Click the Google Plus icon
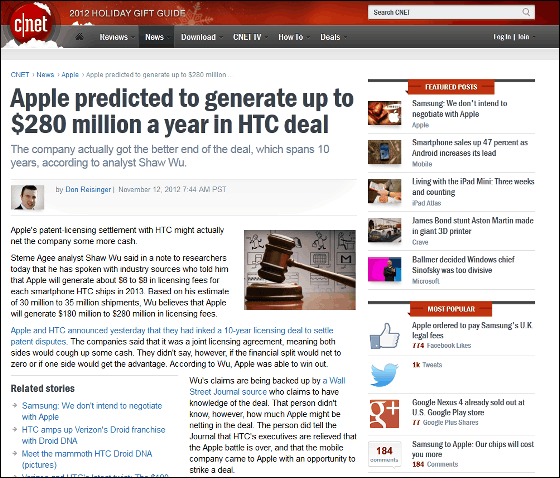 384,414
